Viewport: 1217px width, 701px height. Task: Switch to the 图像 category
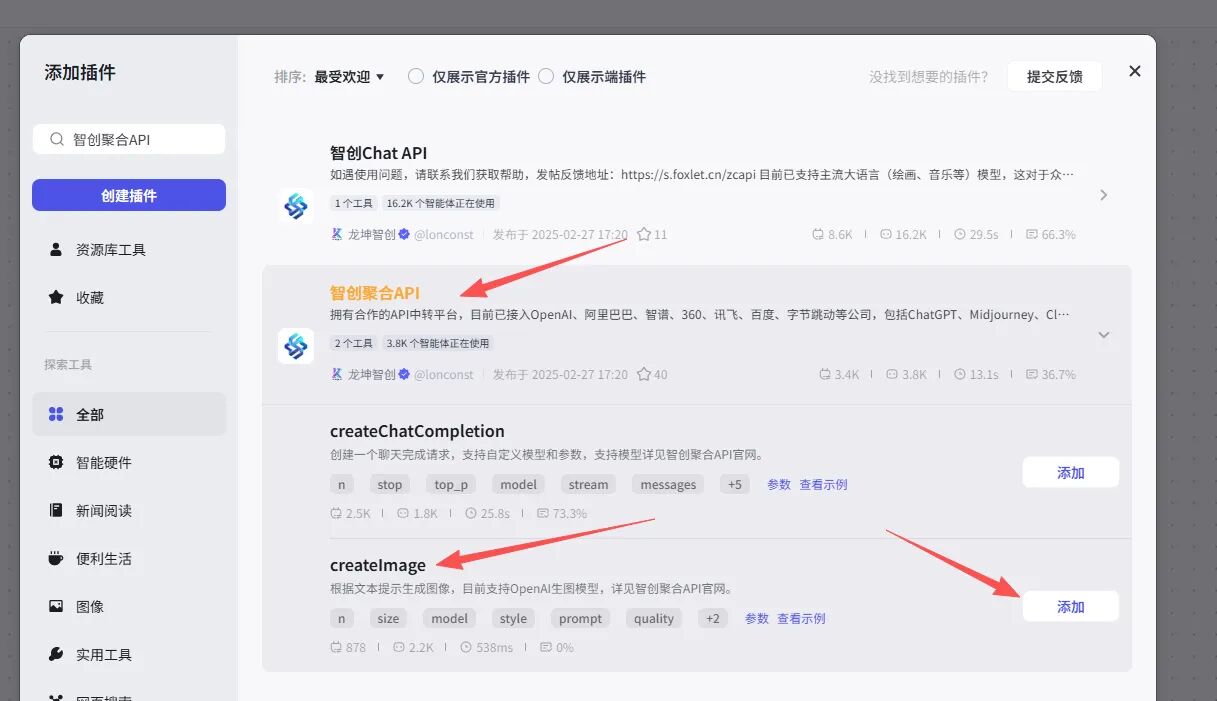click(56, 605)
